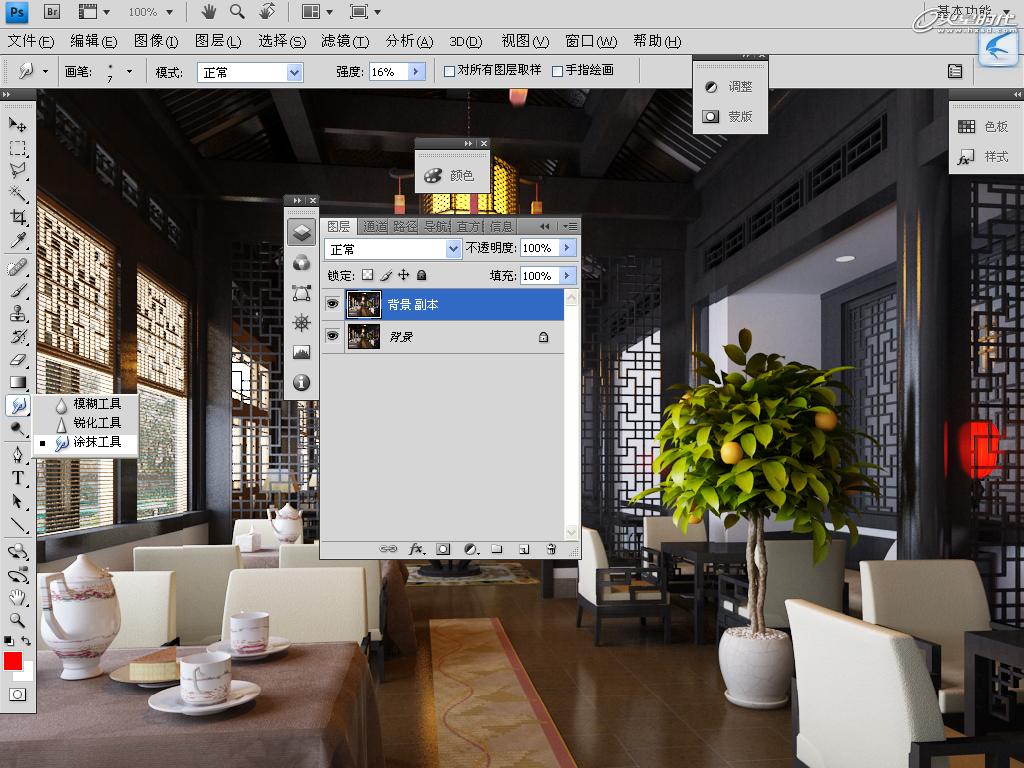Select the Gradient tool
Image resolution: width=1024 pixels, height=768 pixels.
[x=18, y=382]
